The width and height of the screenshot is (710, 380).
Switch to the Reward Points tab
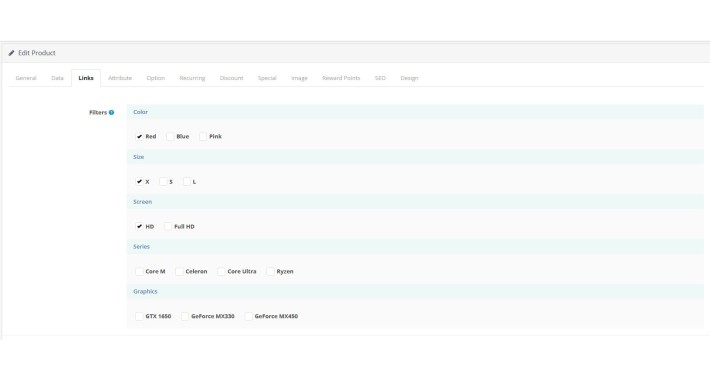click(341, 78)
